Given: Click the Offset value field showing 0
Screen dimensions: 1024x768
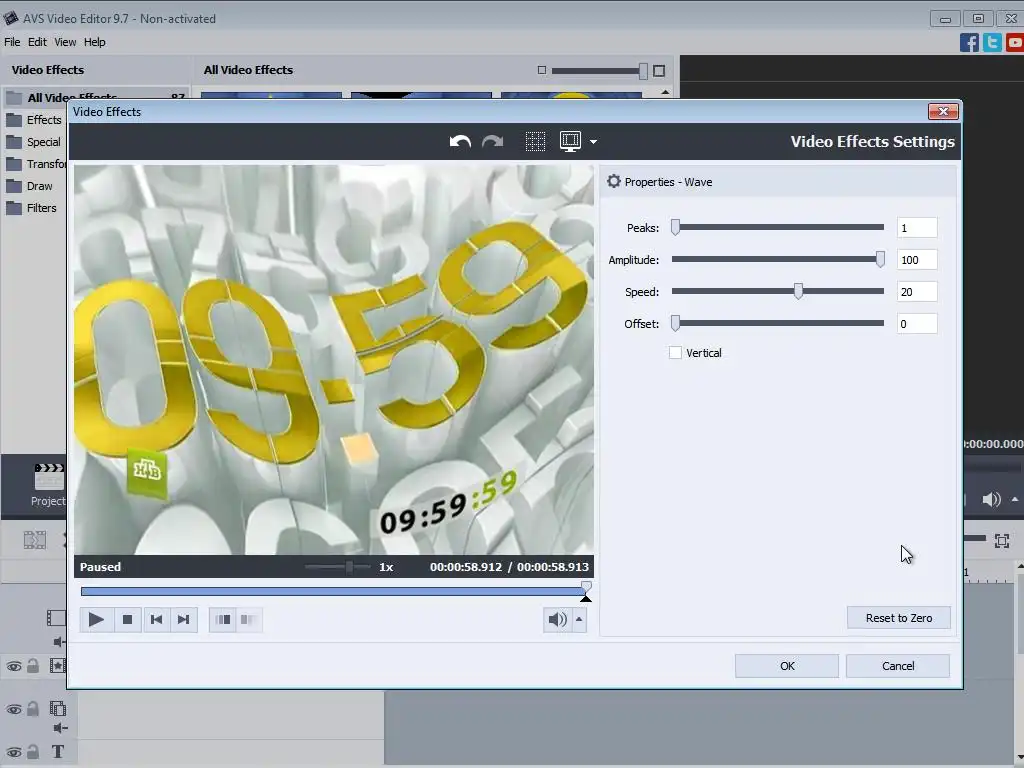Looking at the screenshot, I should (x=917, y=324).
